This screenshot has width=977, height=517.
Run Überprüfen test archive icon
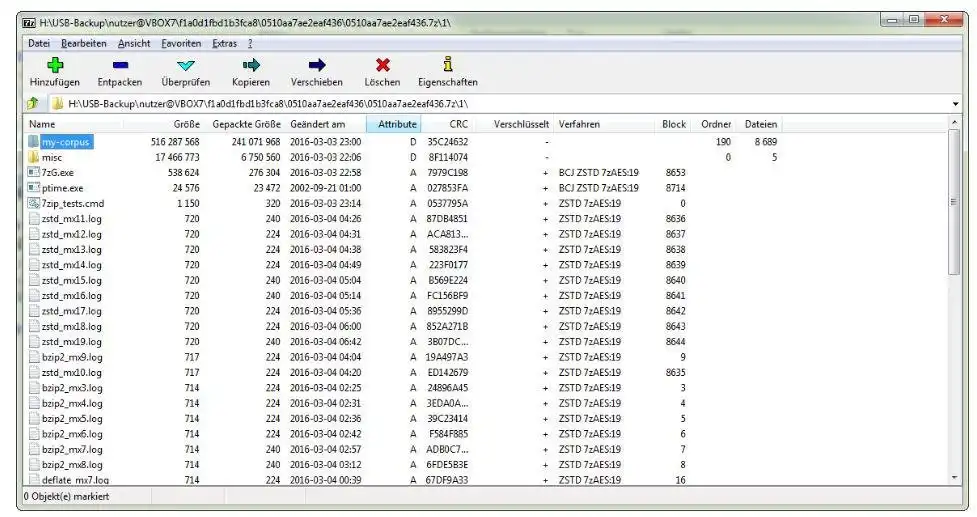coord(186,65)
